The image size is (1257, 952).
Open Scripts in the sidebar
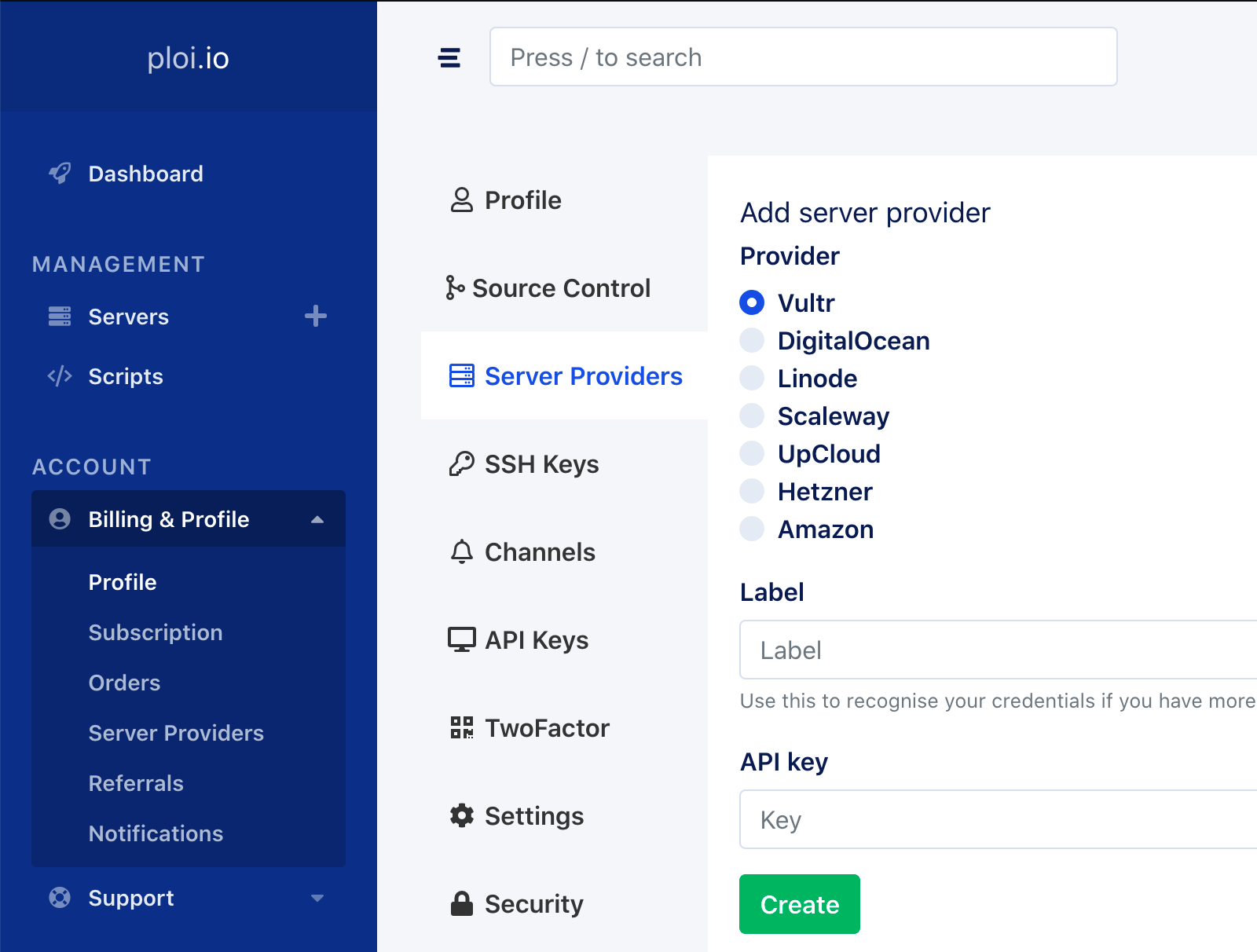pyautogui.click(x=126, y=376)
